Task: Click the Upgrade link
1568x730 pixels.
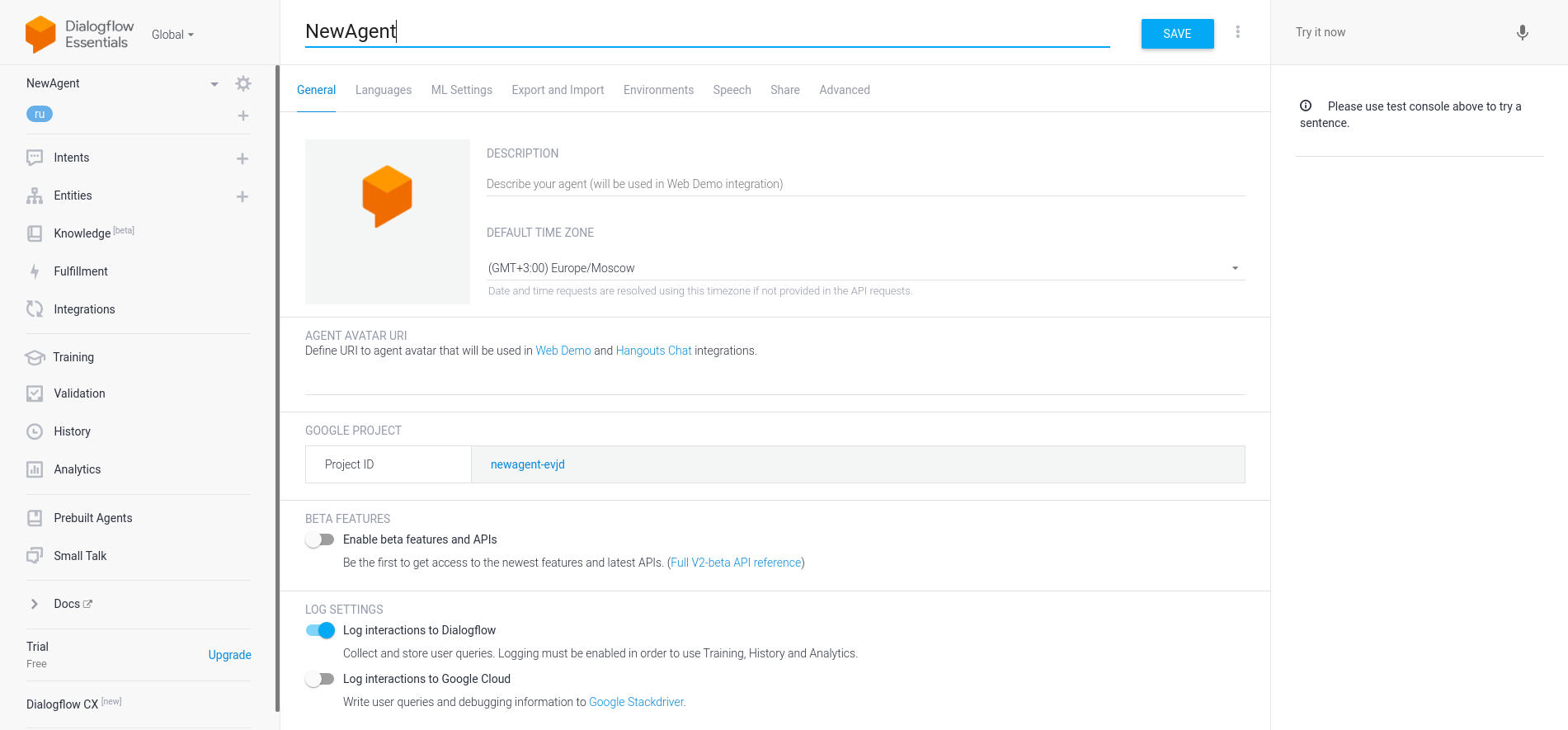Action: (229, 655)
